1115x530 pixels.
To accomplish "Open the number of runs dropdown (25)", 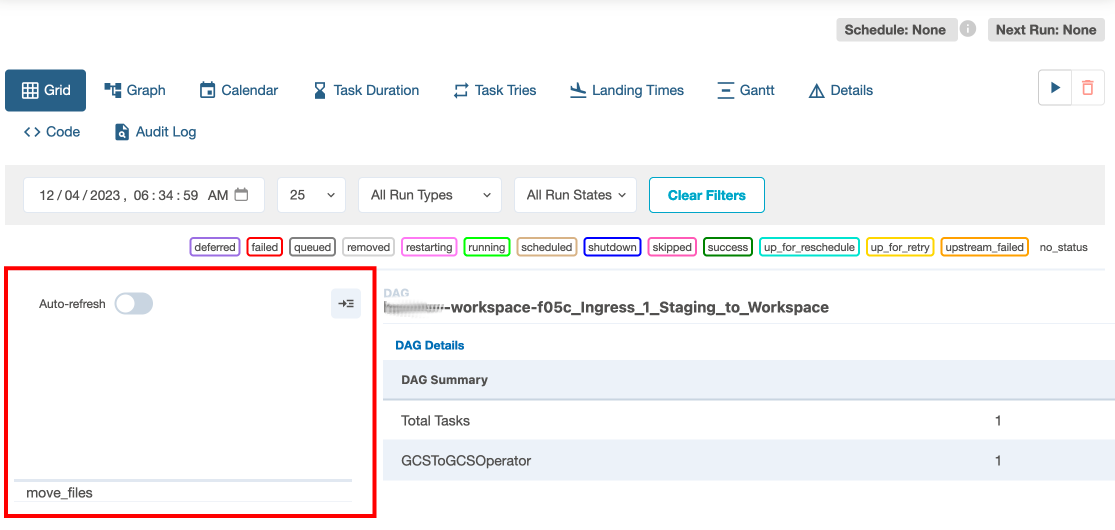I will pos(311,195).
